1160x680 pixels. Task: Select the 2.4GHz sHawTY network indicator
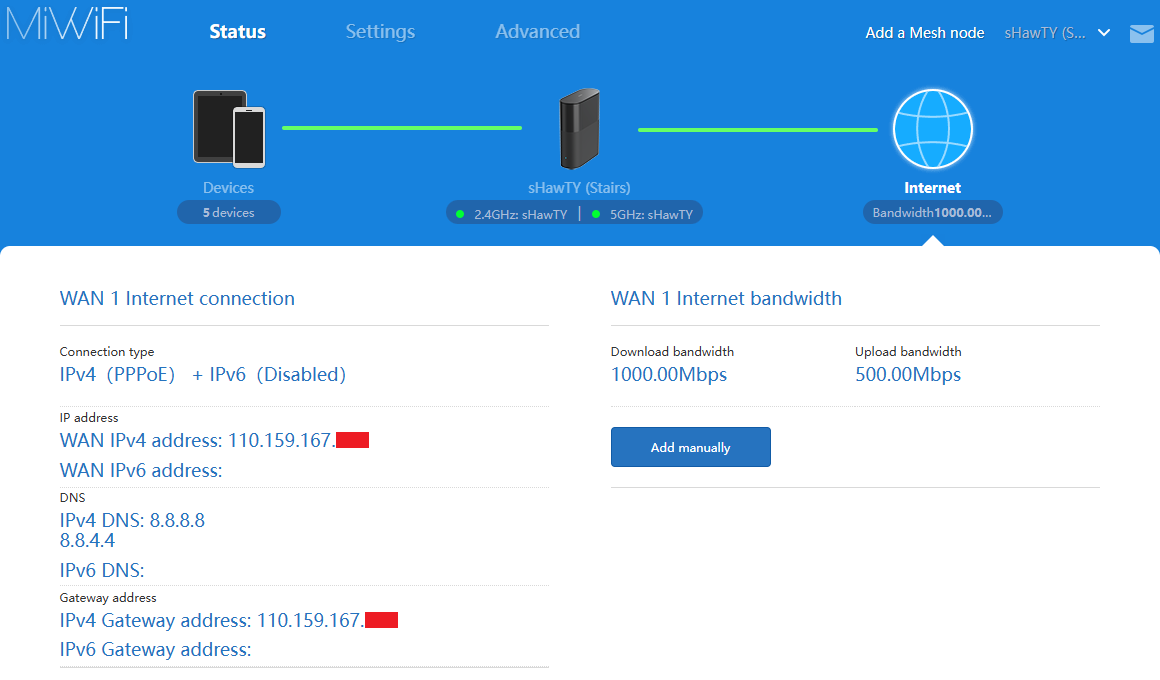point(512,214)
